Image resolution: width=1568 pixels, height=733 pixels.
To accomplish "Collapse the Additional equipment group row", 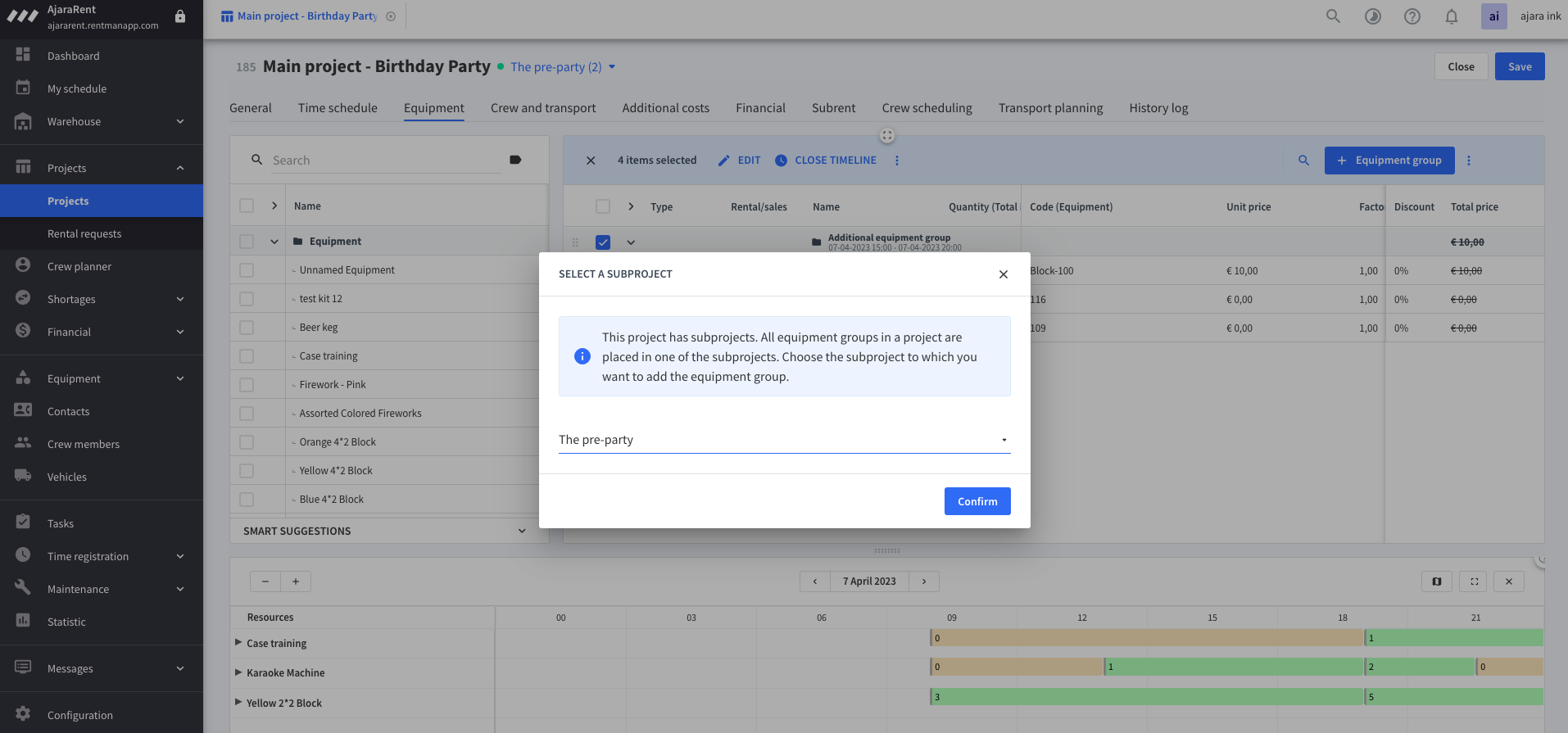I will pyautogui.click(x=631, y=242).
